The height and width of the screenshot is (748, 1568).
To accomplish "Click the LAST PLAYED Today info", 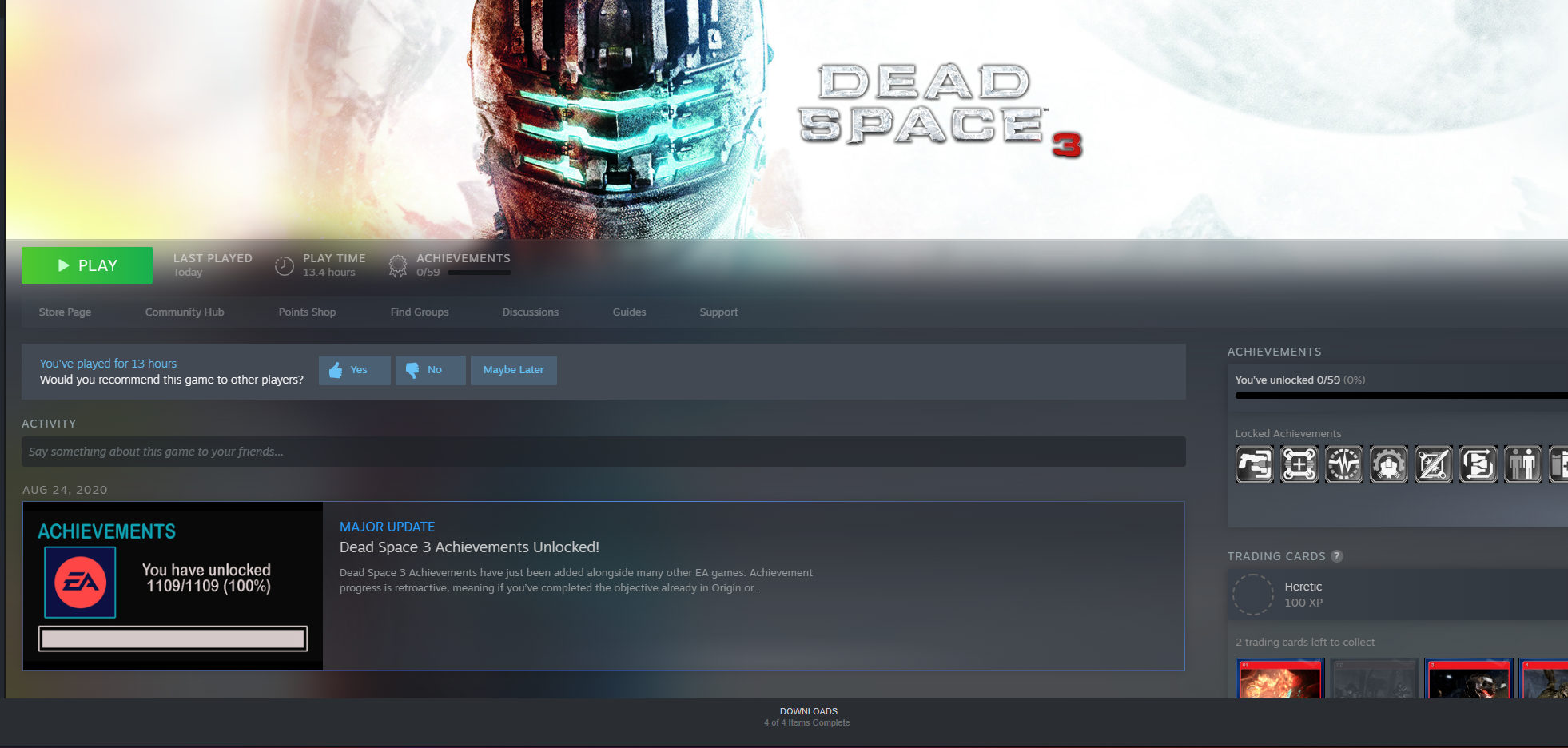I will [213, 265].
